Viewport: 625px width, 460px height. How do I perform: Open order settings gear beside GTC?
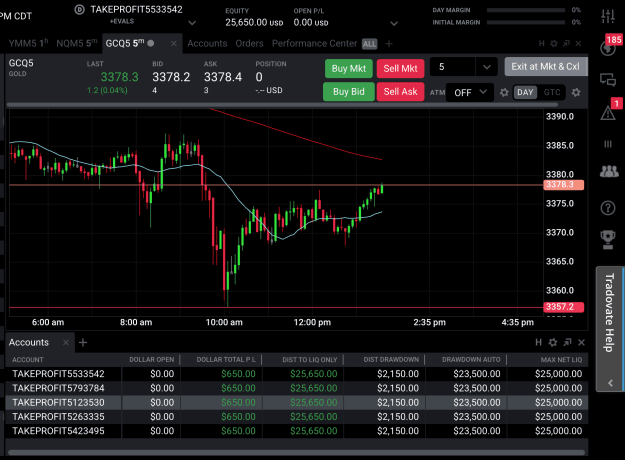click(576, 92)
